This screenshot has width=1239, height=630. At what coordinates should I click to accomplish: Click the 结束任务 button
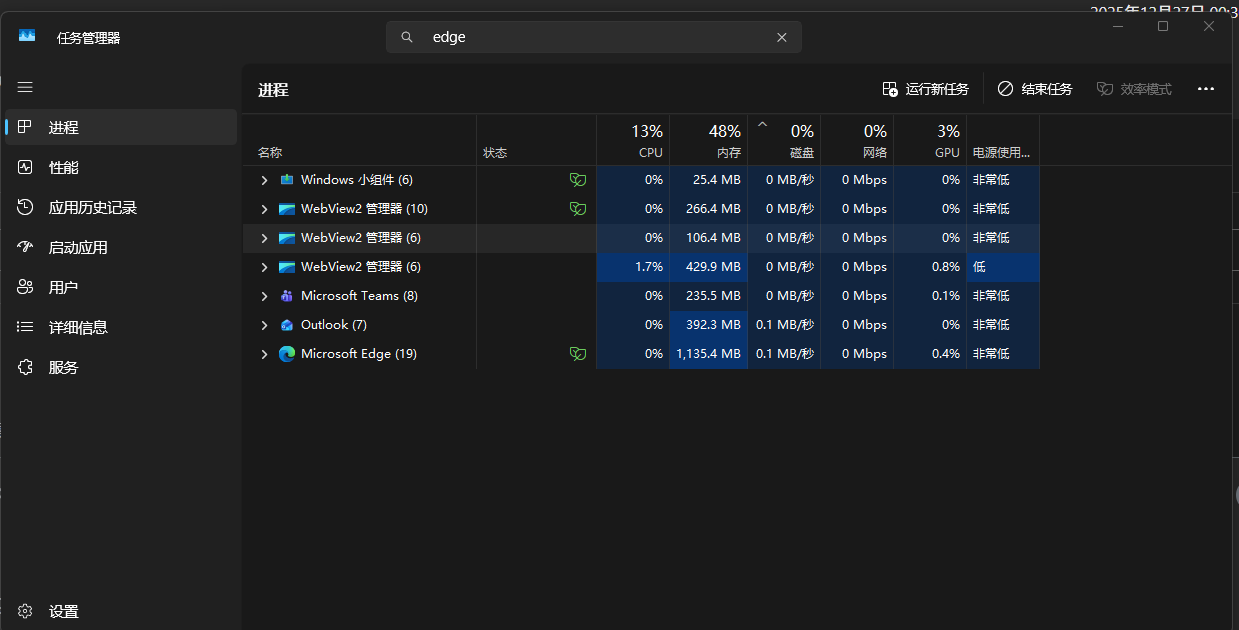[1035, 89]
